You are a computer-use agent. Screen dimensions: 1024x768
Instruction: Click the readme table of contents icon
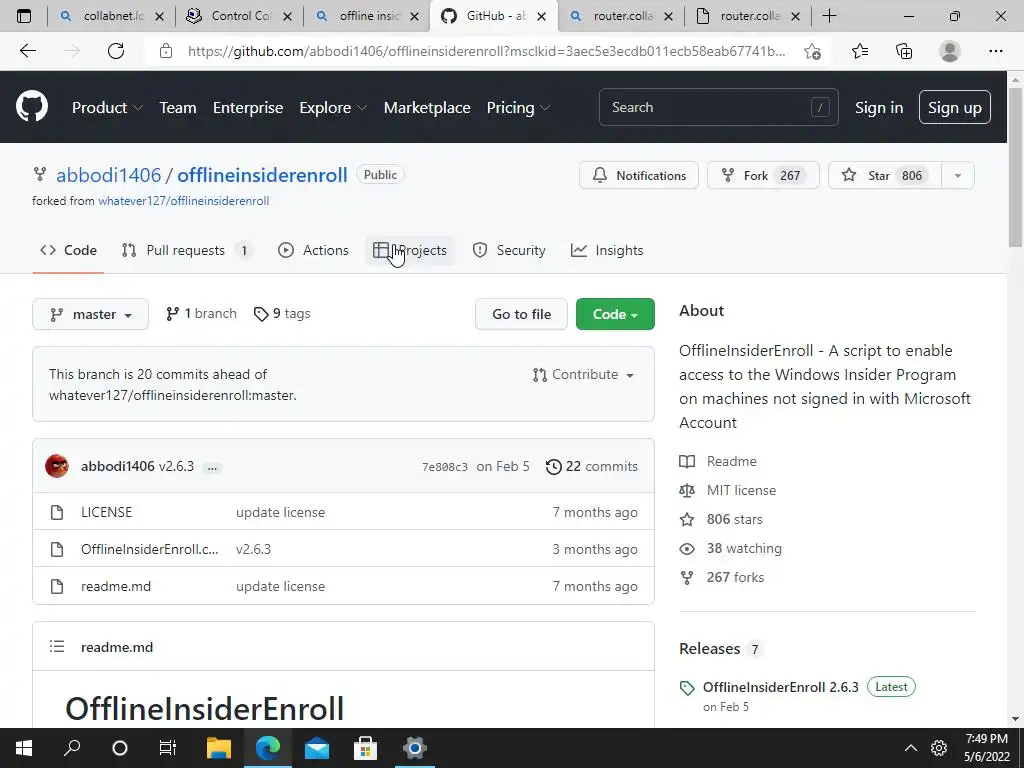(57, 647)
